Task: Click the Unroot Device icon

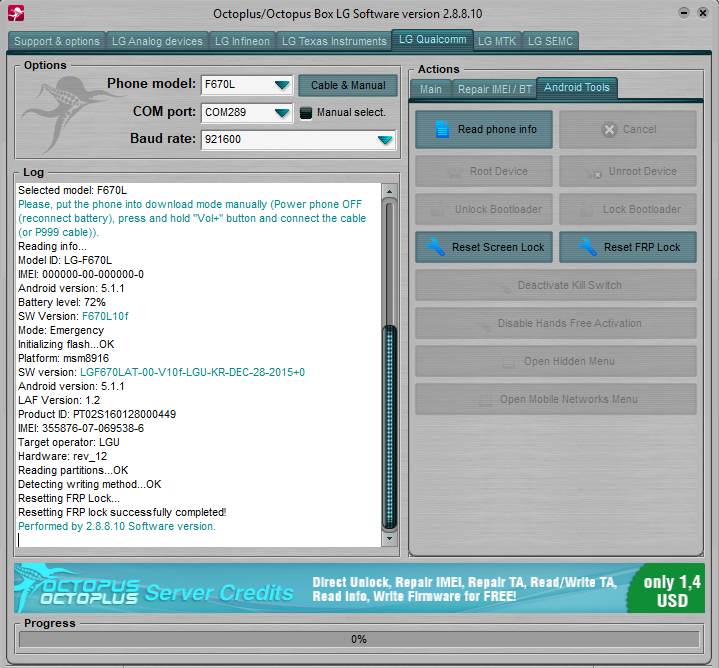Action: (x=594, y=173)
